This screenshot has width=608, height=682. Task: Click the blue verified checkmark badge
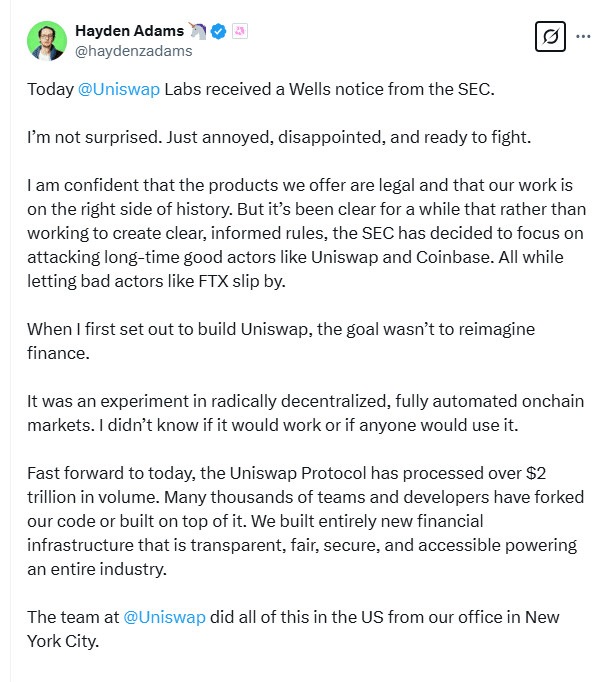click(218, 31)
